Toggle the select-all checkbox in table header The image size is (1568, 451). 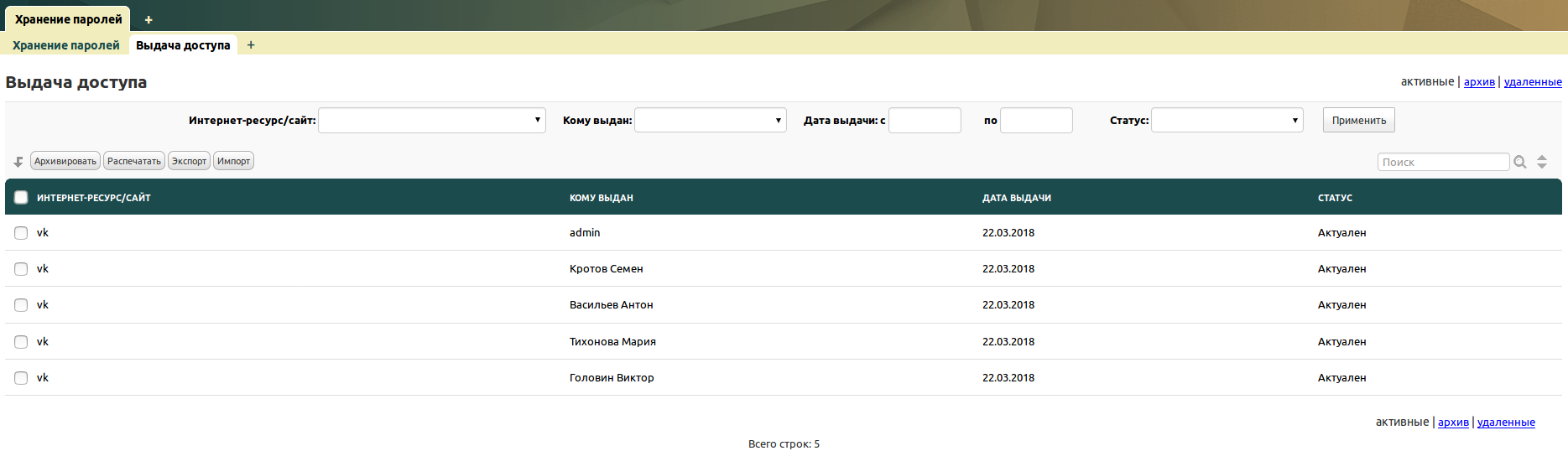pos(21,198)
